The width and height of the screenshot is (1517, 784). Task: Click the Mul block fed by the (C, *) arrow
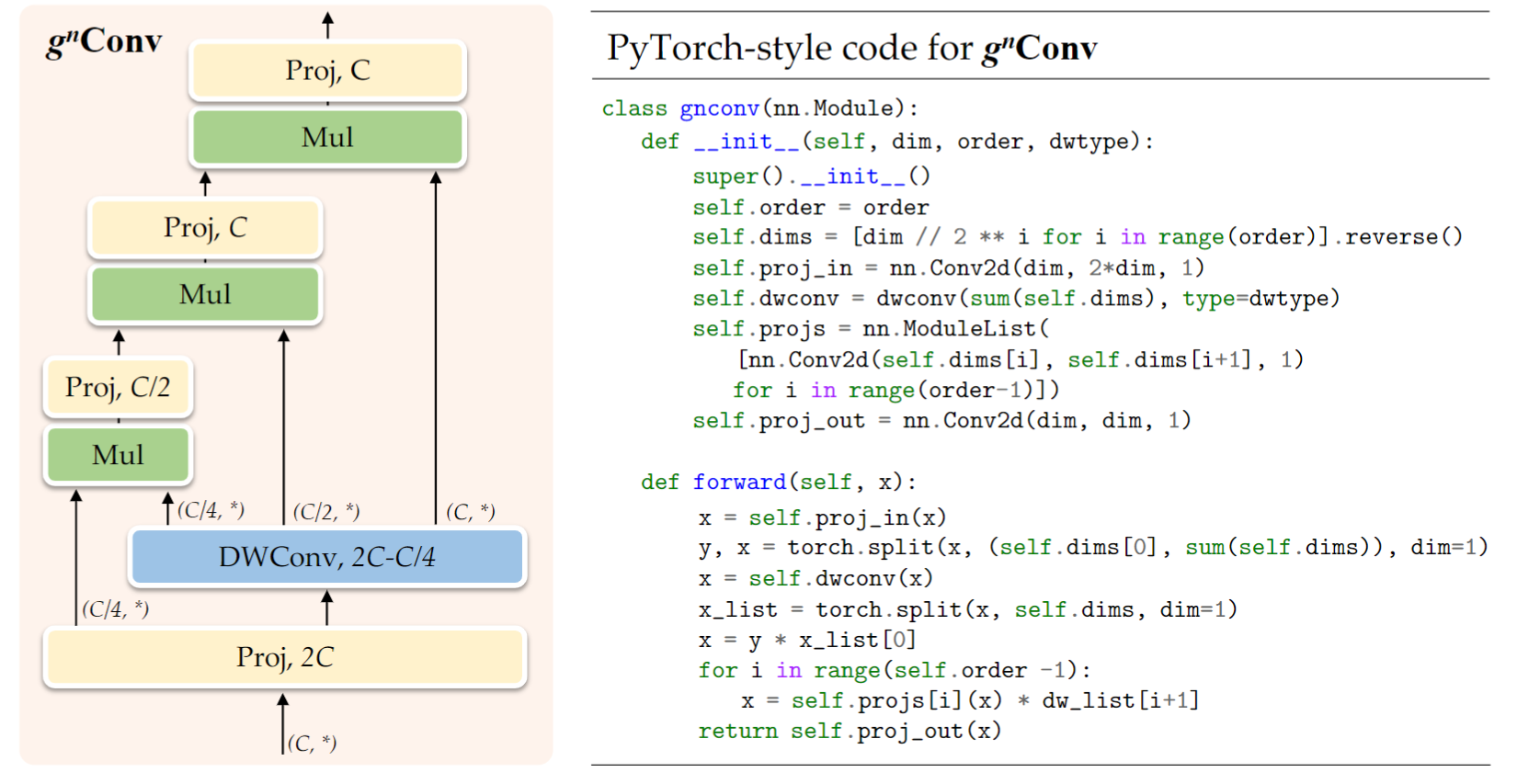327,137
